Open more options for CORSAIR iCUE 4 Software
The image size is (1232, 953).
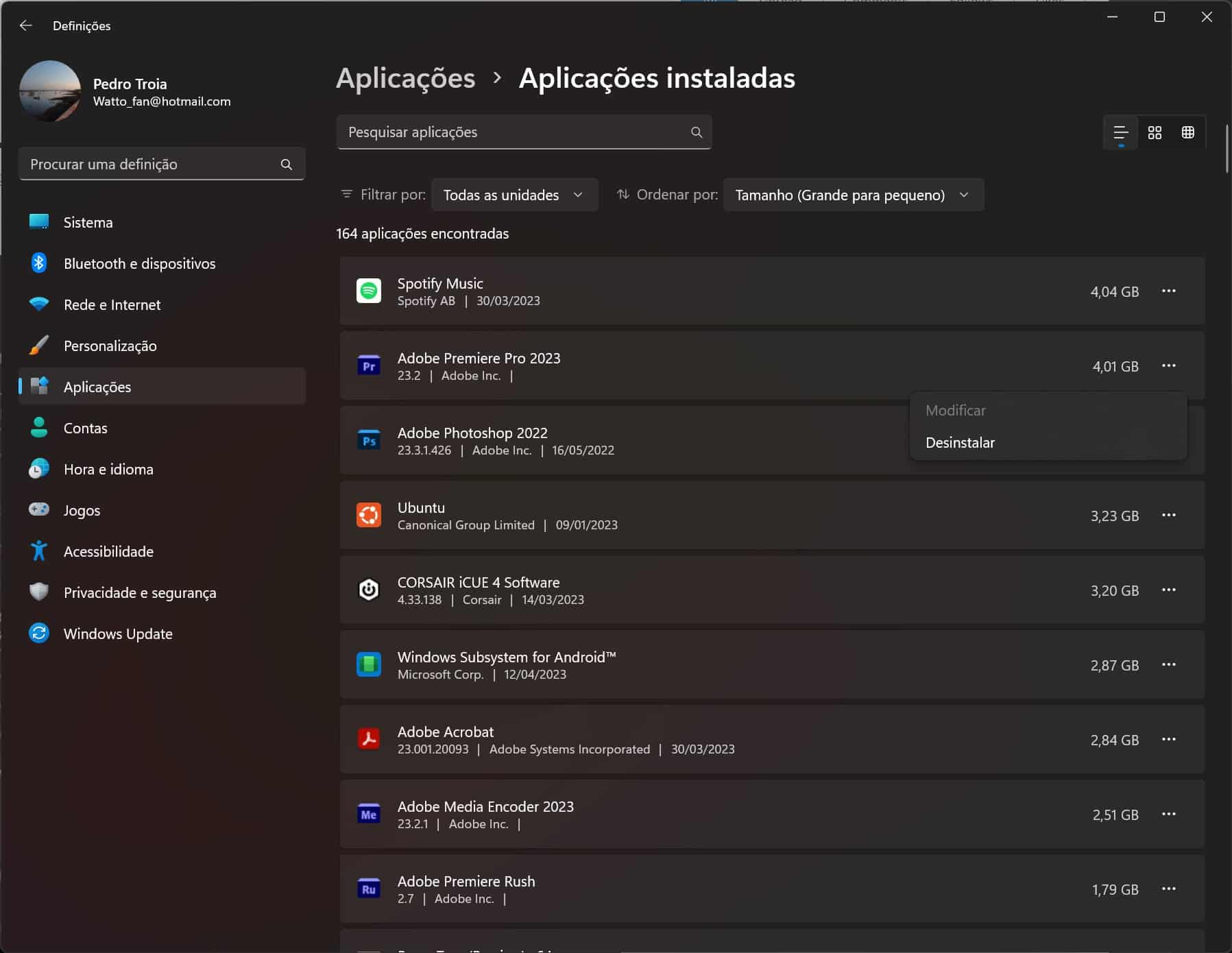coord(1168,590)
